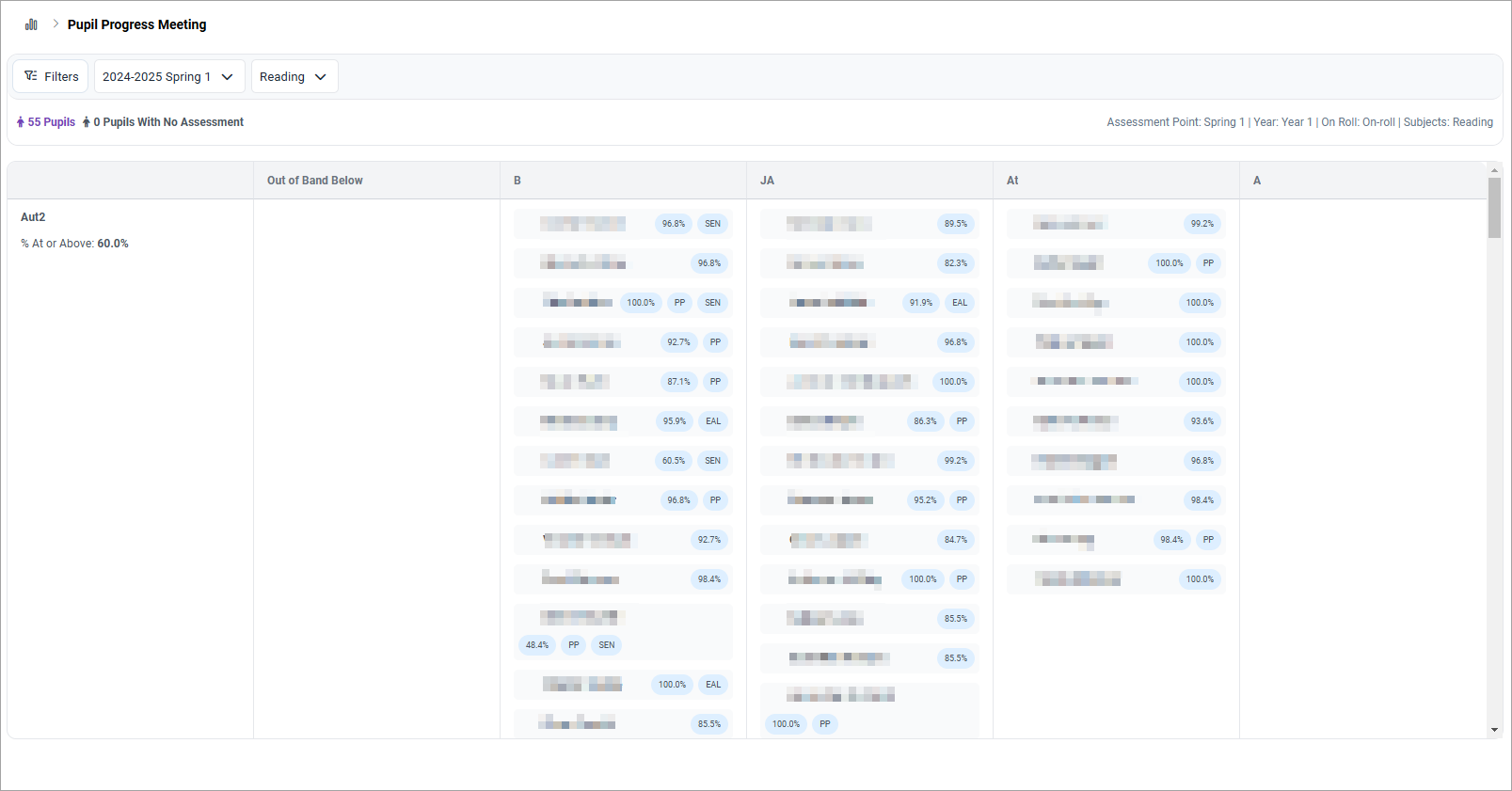Click the vertical scrollbar thumb
Screen dimensions: 1512x791
(1494, 208)
